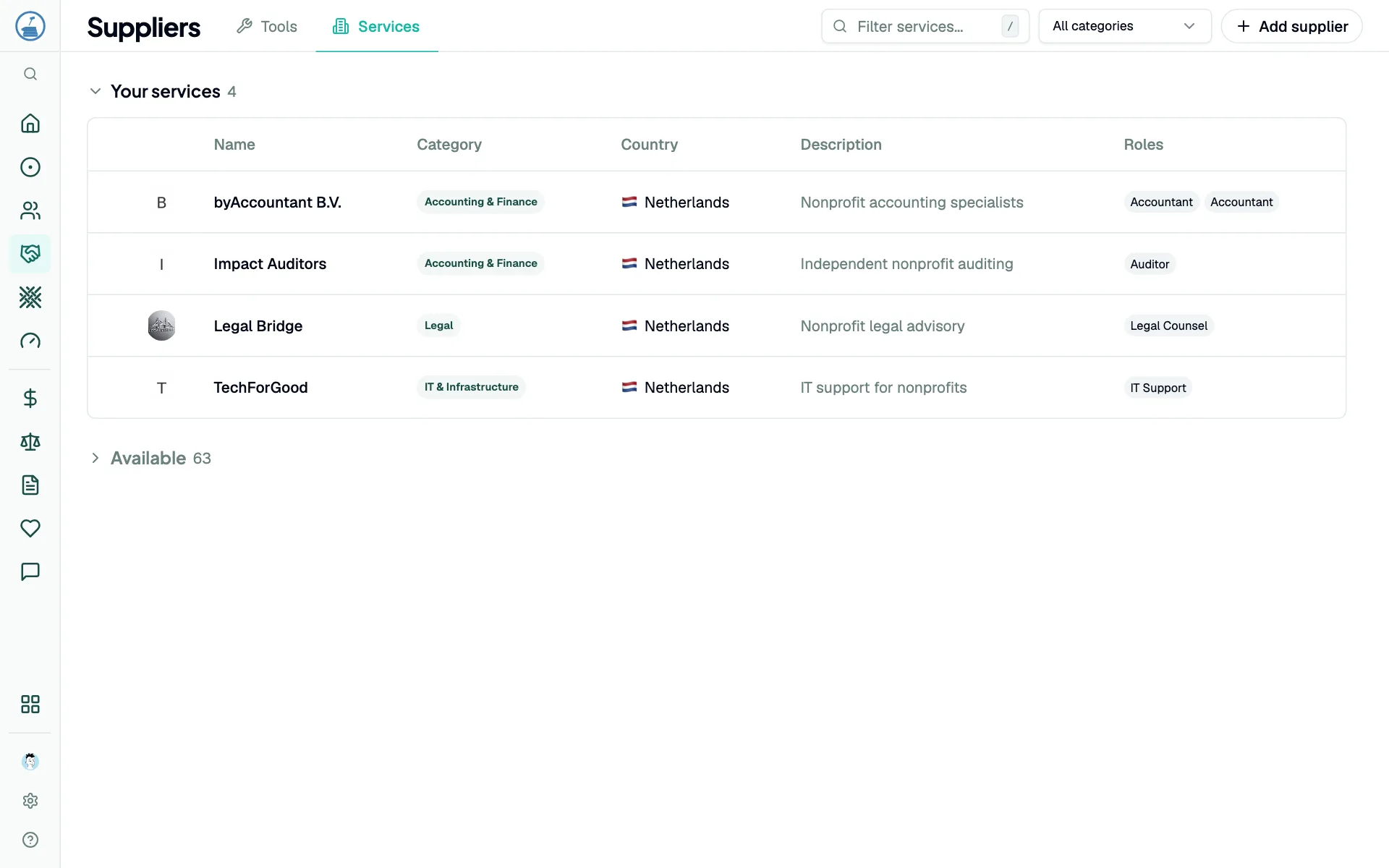Switch to the Tools tab
Screen dimensions: 1389x868
[267, 27]
